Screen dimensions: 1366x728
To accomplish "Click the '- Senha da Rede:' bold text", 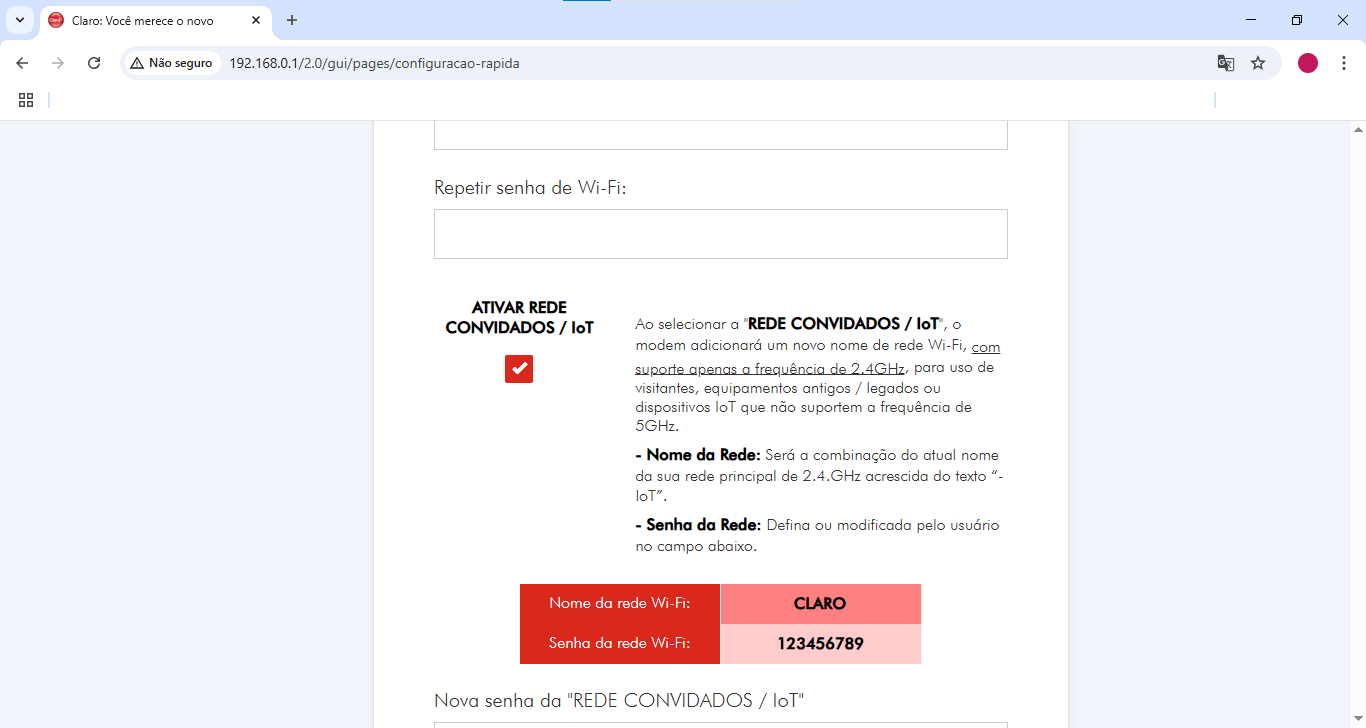I will point(698,525).
